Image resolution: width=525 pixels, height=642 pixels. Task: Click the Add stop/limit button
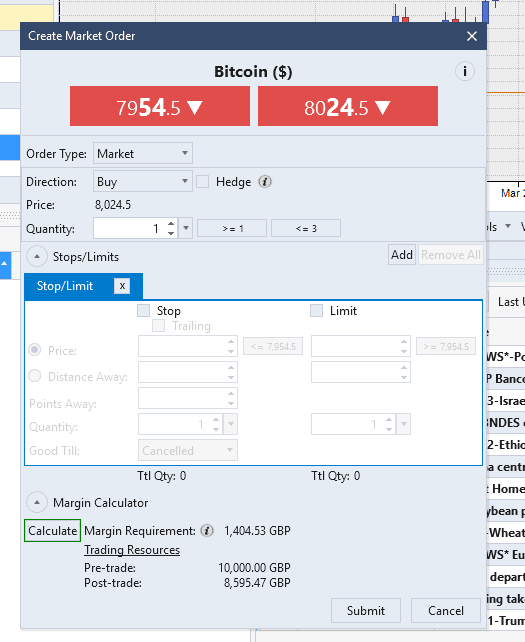tap(402, 255)
